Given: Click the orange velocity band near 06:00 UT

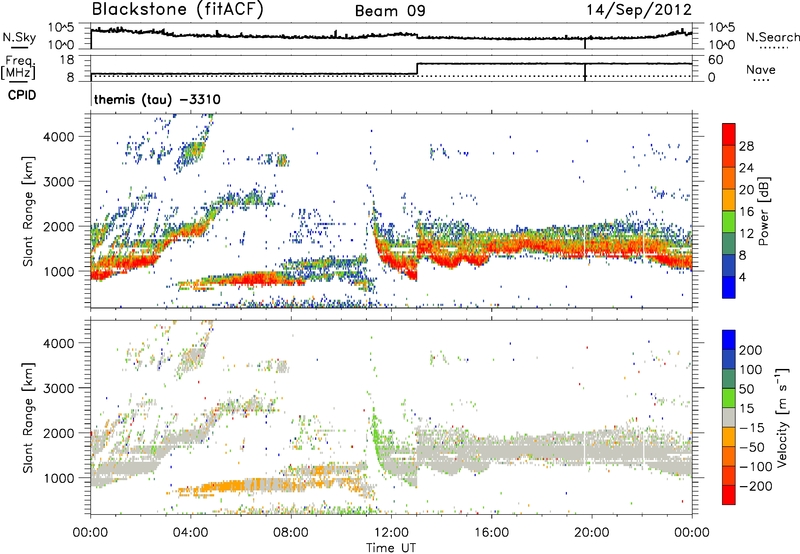Looking at the screenshot, I should tap(224, 486).
